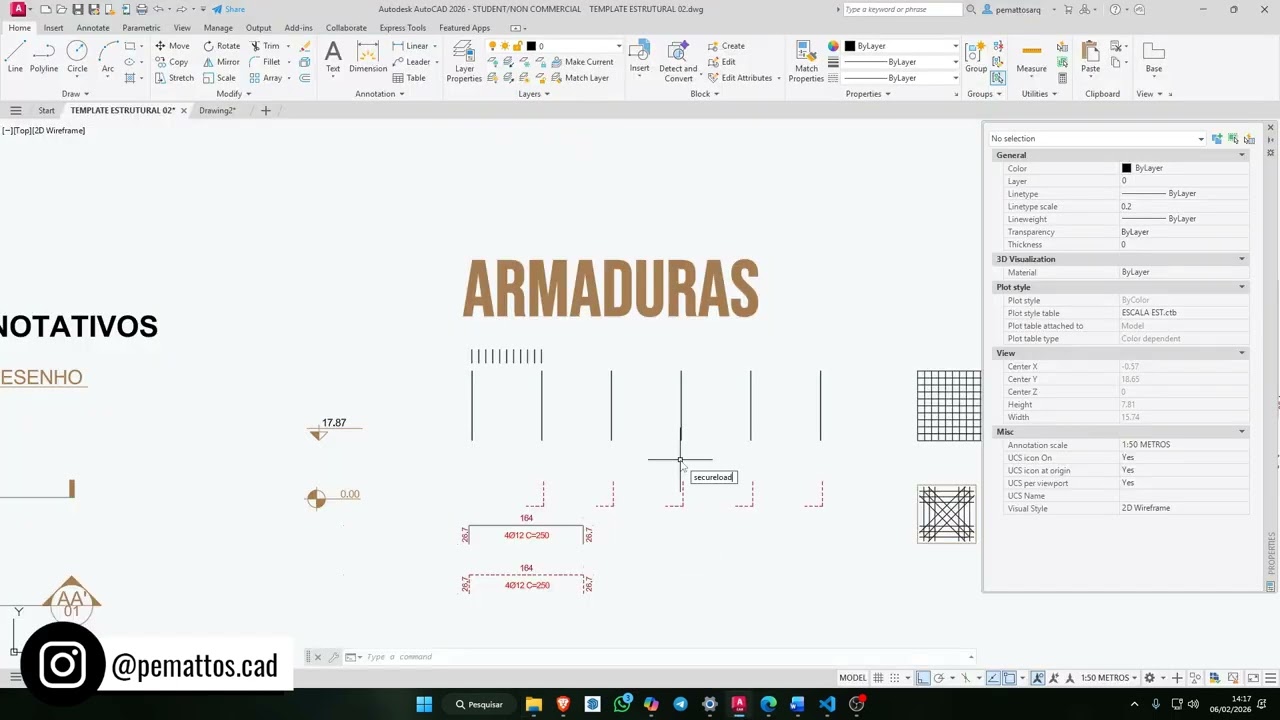Toggle snap mode in status bar

pos(894,678)
